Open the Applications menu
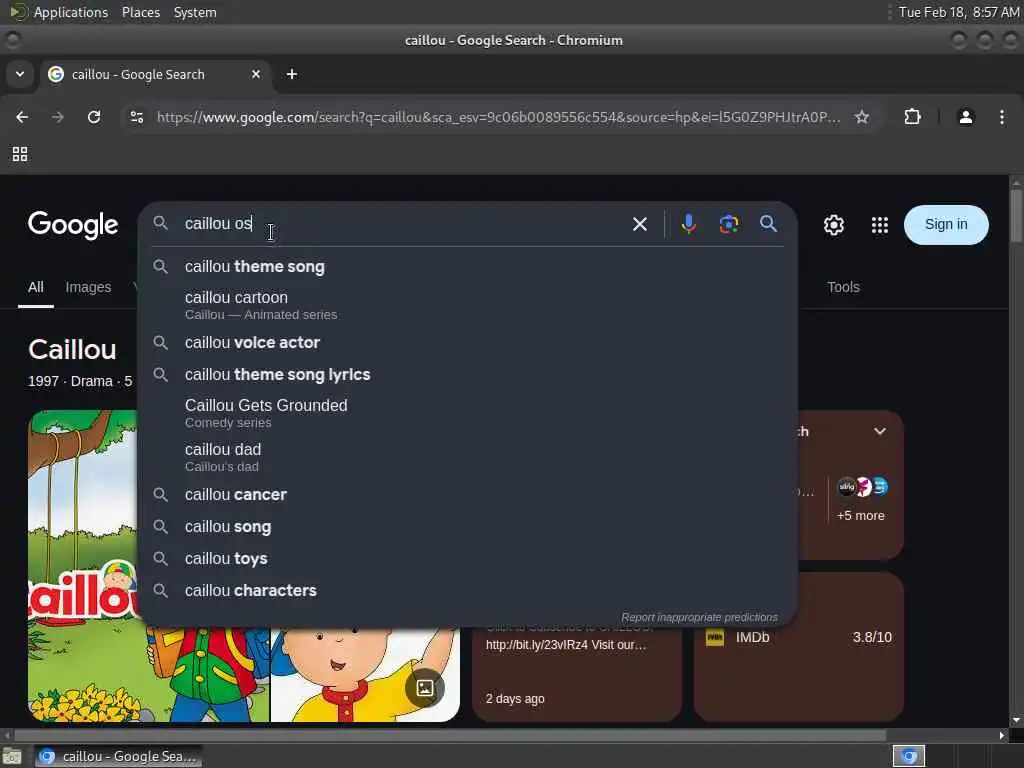This screenshot has height=768, width=1024. 71,12
